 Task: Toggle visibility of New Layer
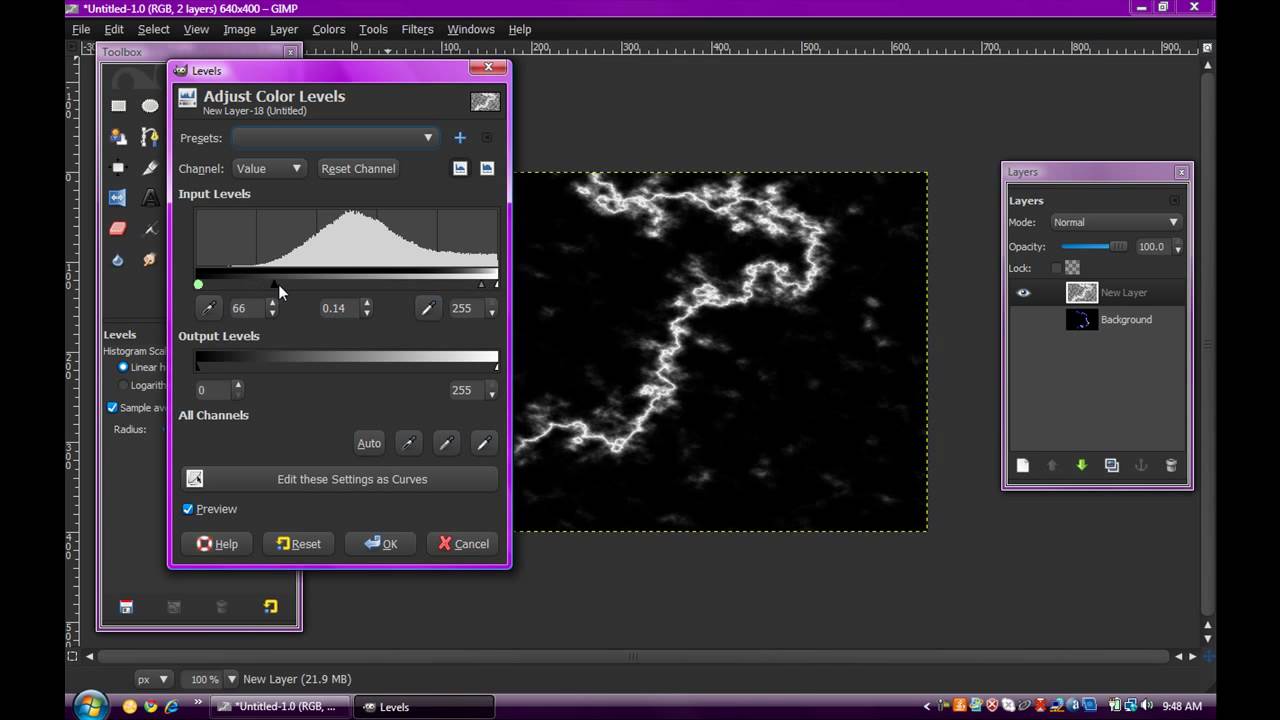[x=1023, y=293]
